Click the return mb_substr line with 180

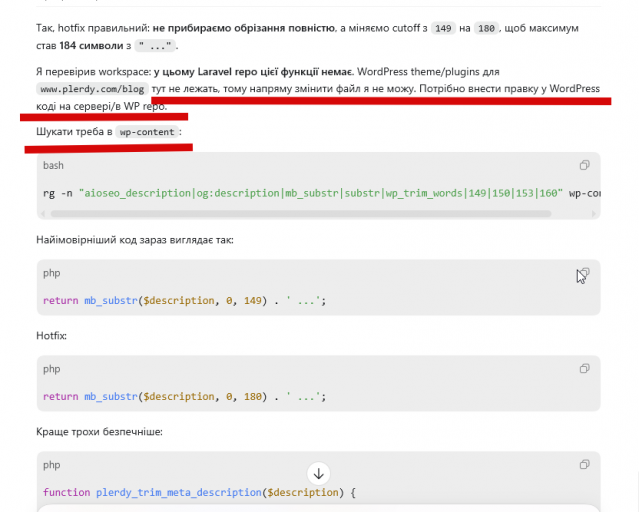185,397
